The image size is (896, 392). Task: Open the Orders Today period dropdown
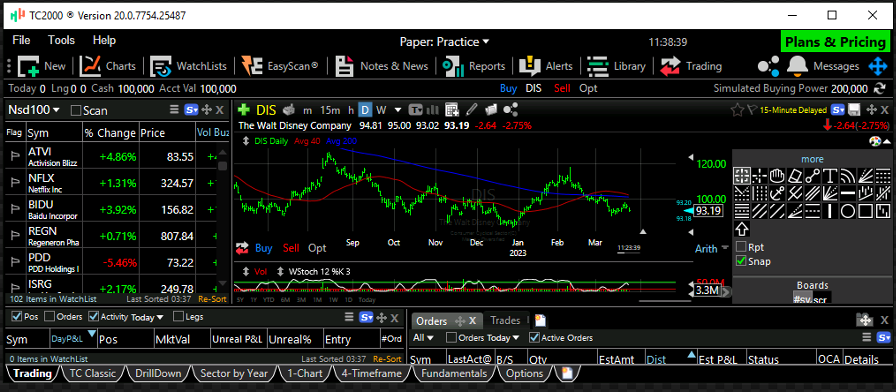click(504, 338)
